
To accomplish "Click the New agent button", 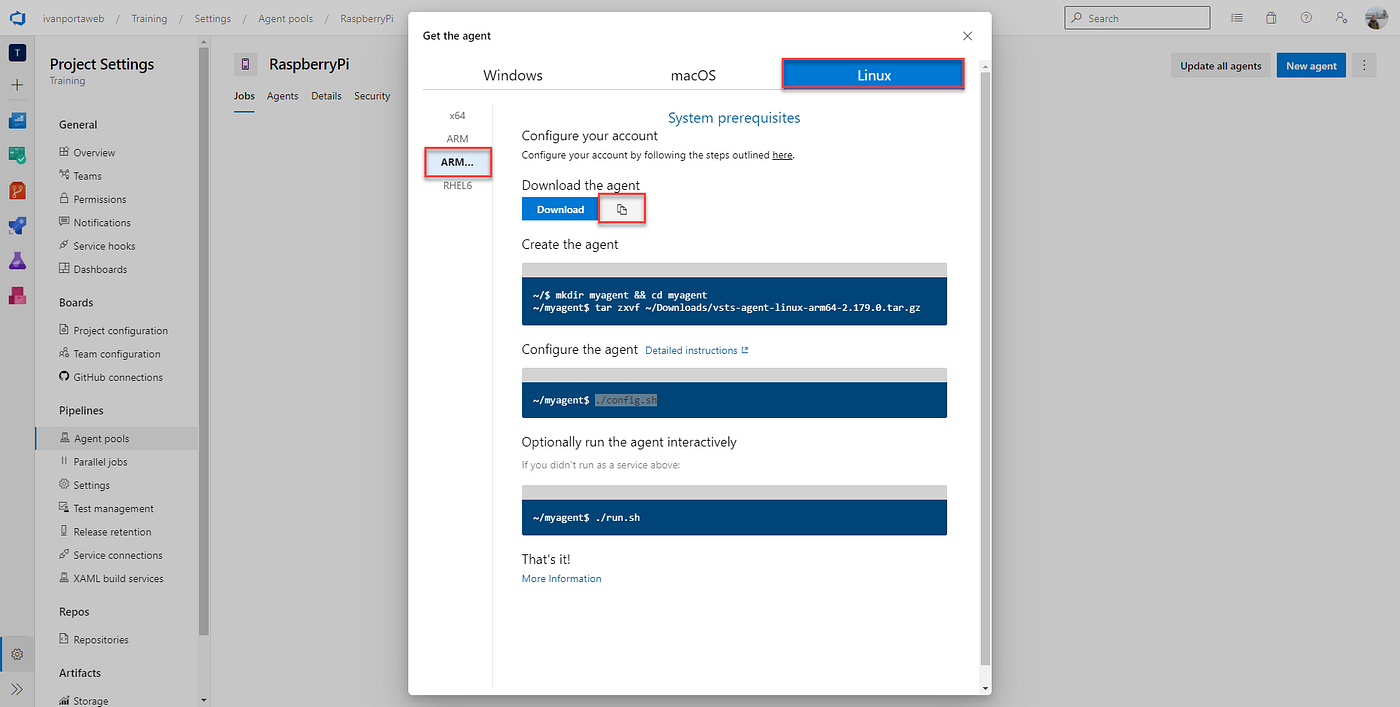I will click(x=1311, y=64).
